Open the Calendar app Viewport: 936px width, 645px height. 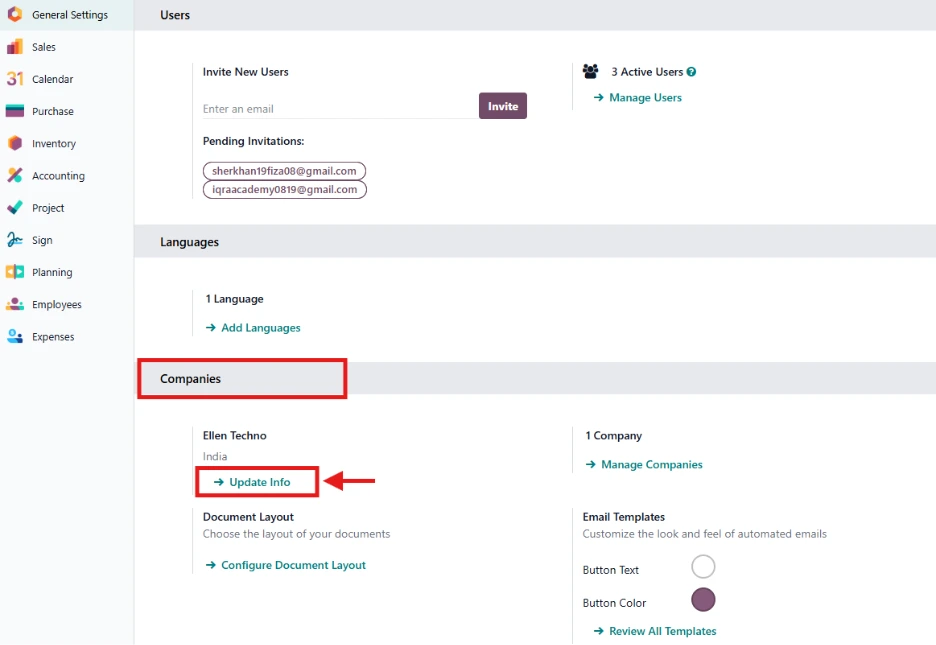[x=53, y=79]
